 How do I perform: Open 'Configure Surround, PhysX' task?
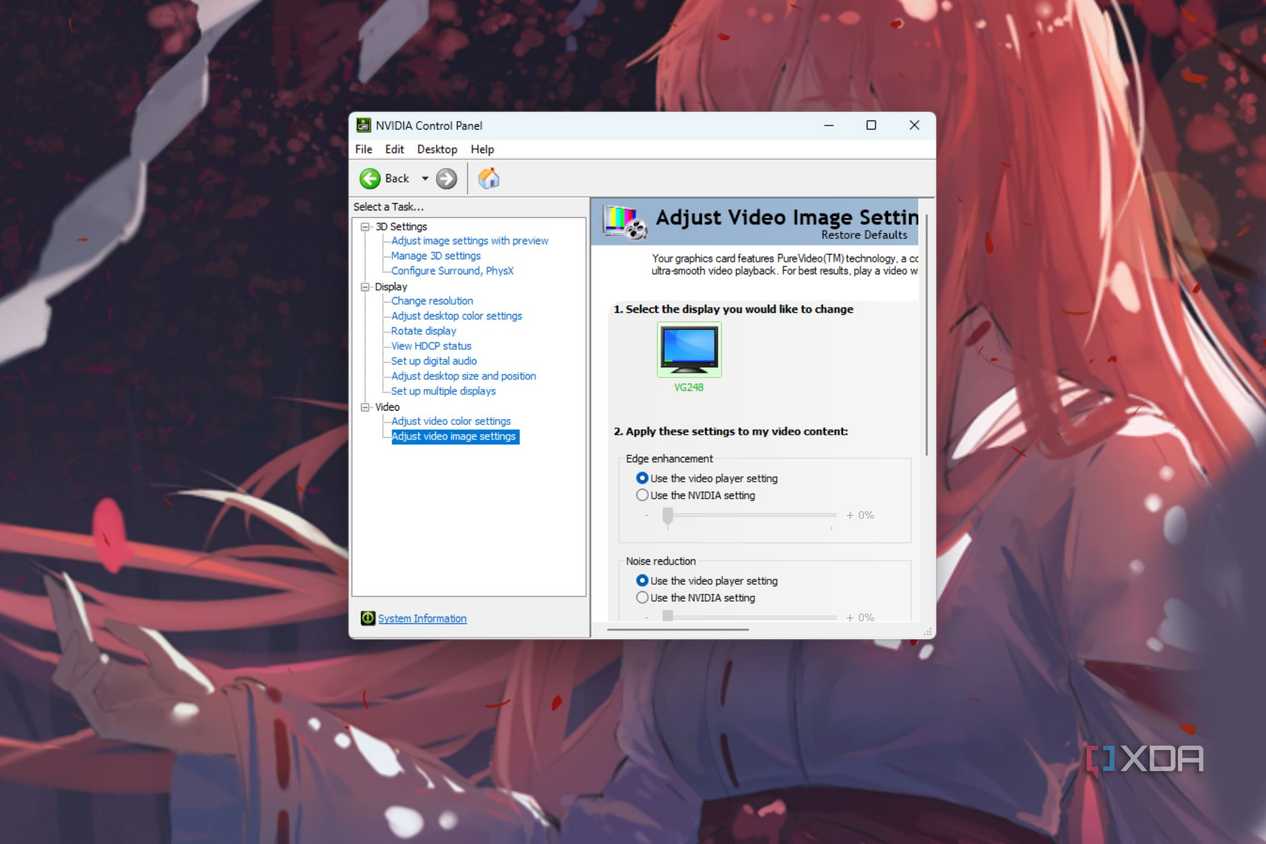(452, 271)
